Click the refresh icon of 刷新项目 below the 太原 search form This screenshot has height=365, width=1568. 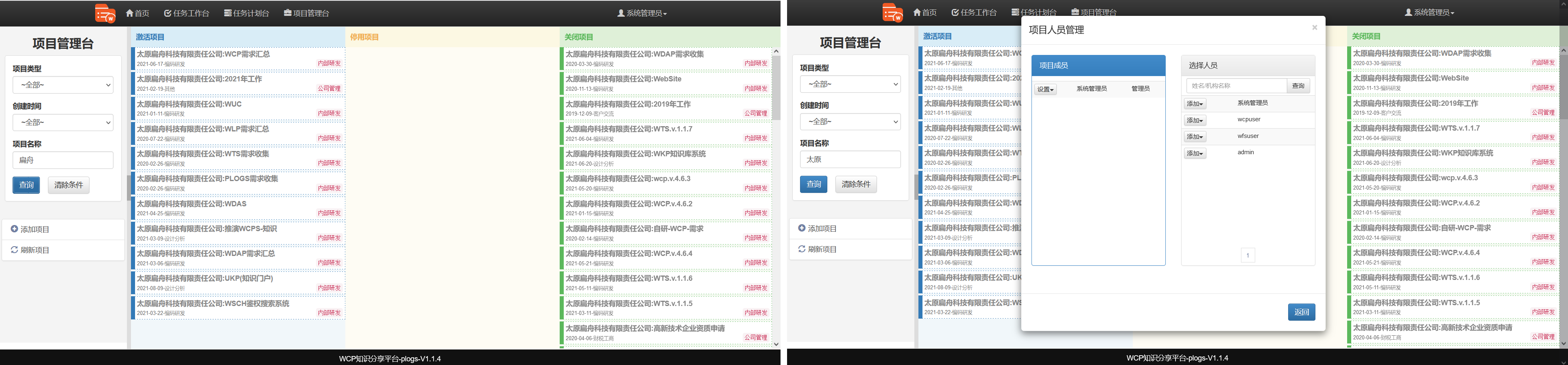(802, 249)
